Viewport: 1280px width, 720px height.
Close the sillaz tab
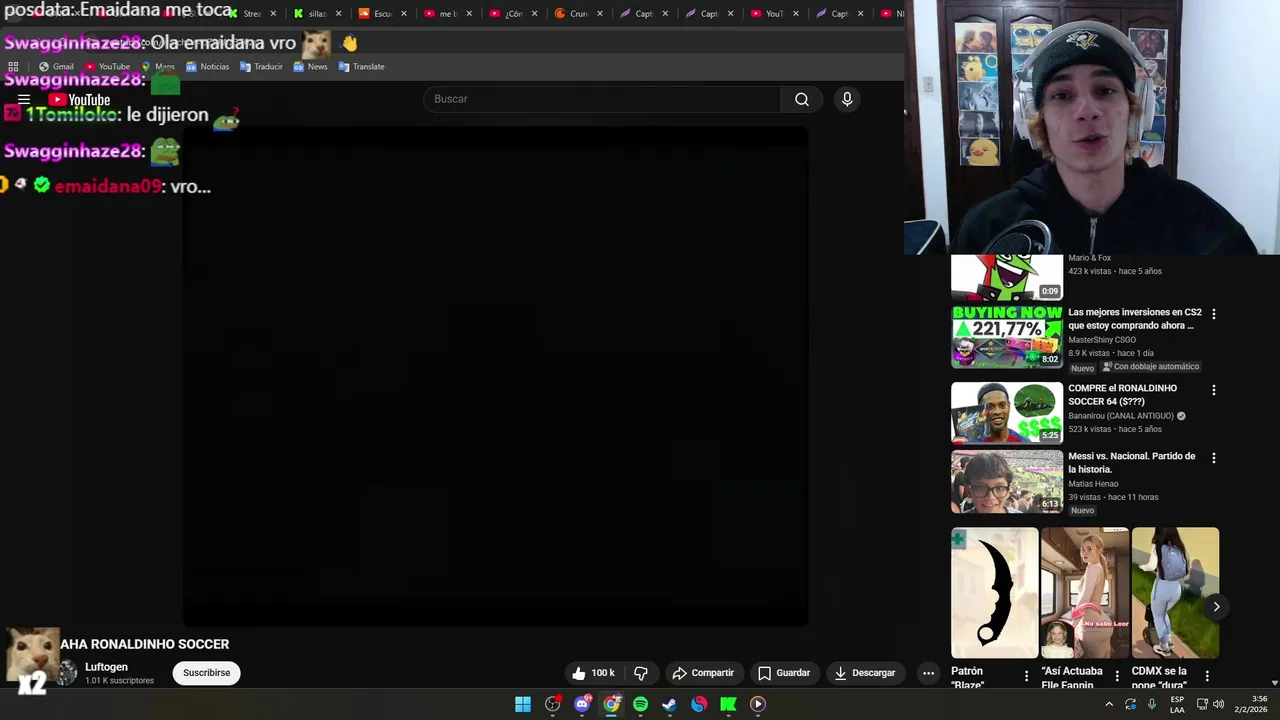tap(339, 14)
